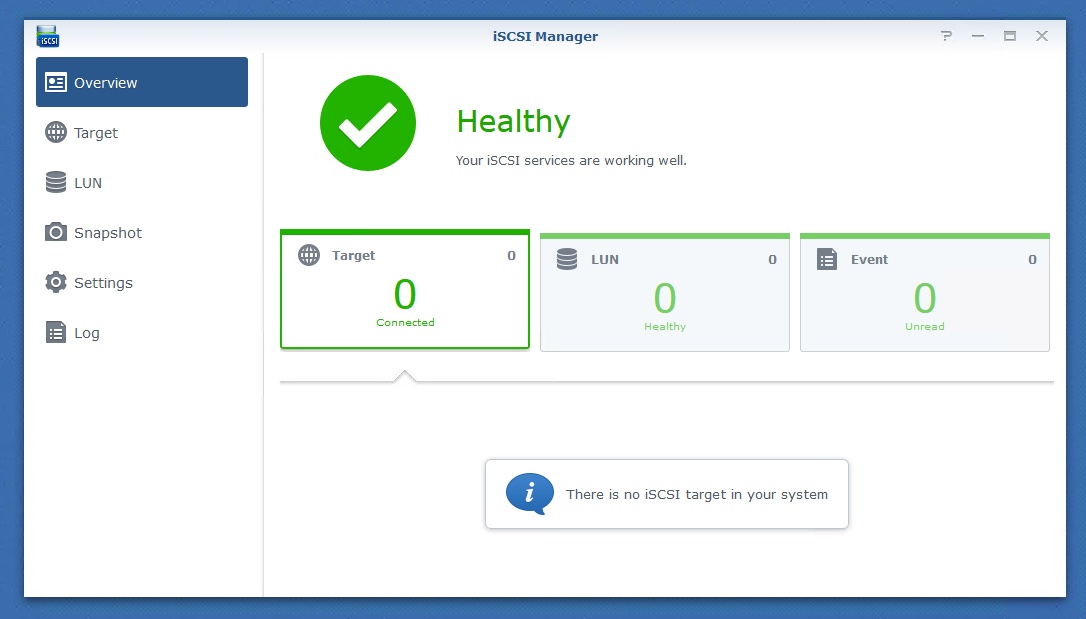Select the LUN Healthy status card
1086x619 pixels.
click(665, 294)
